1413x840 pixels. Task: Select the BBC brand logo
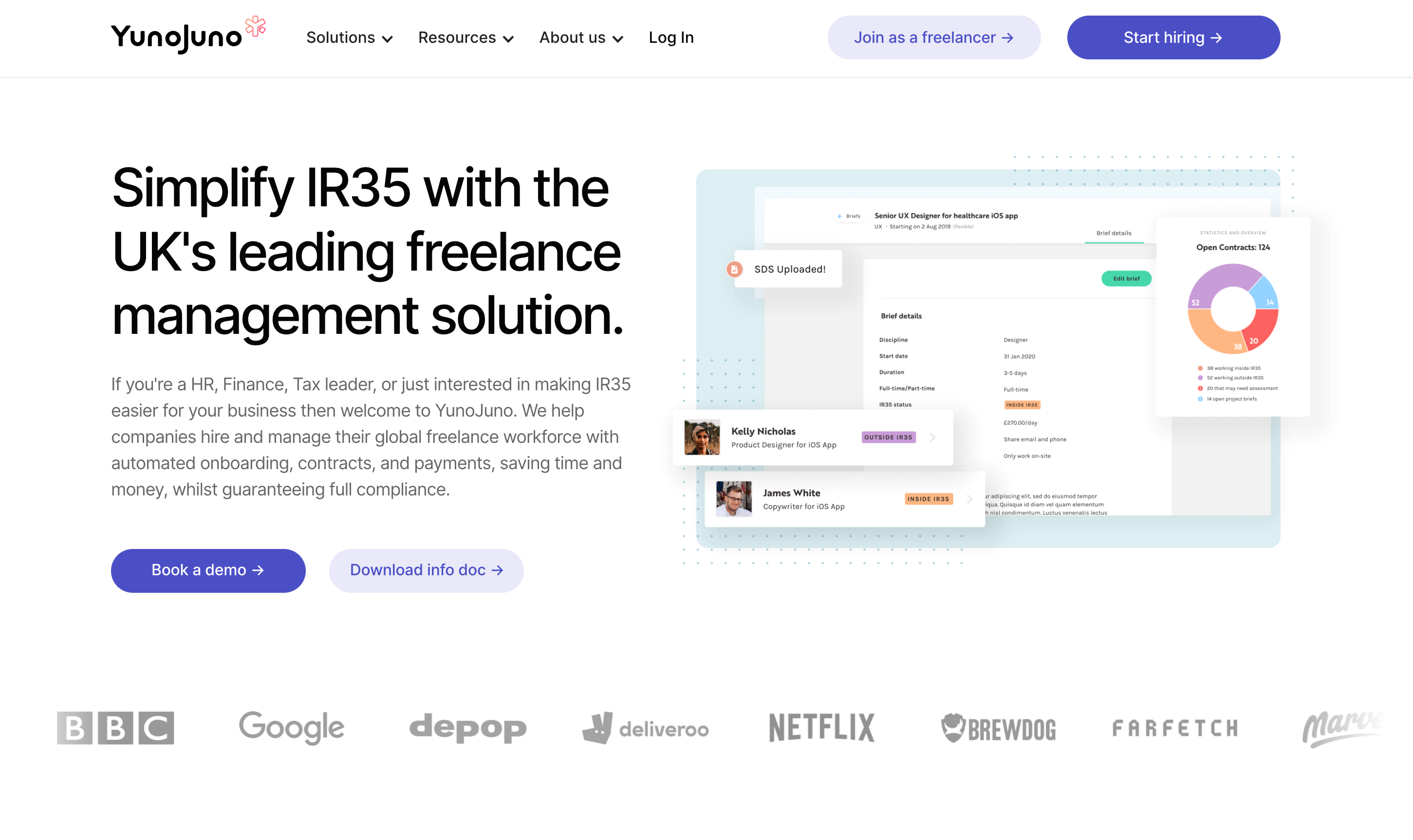(x=115, y=728)
